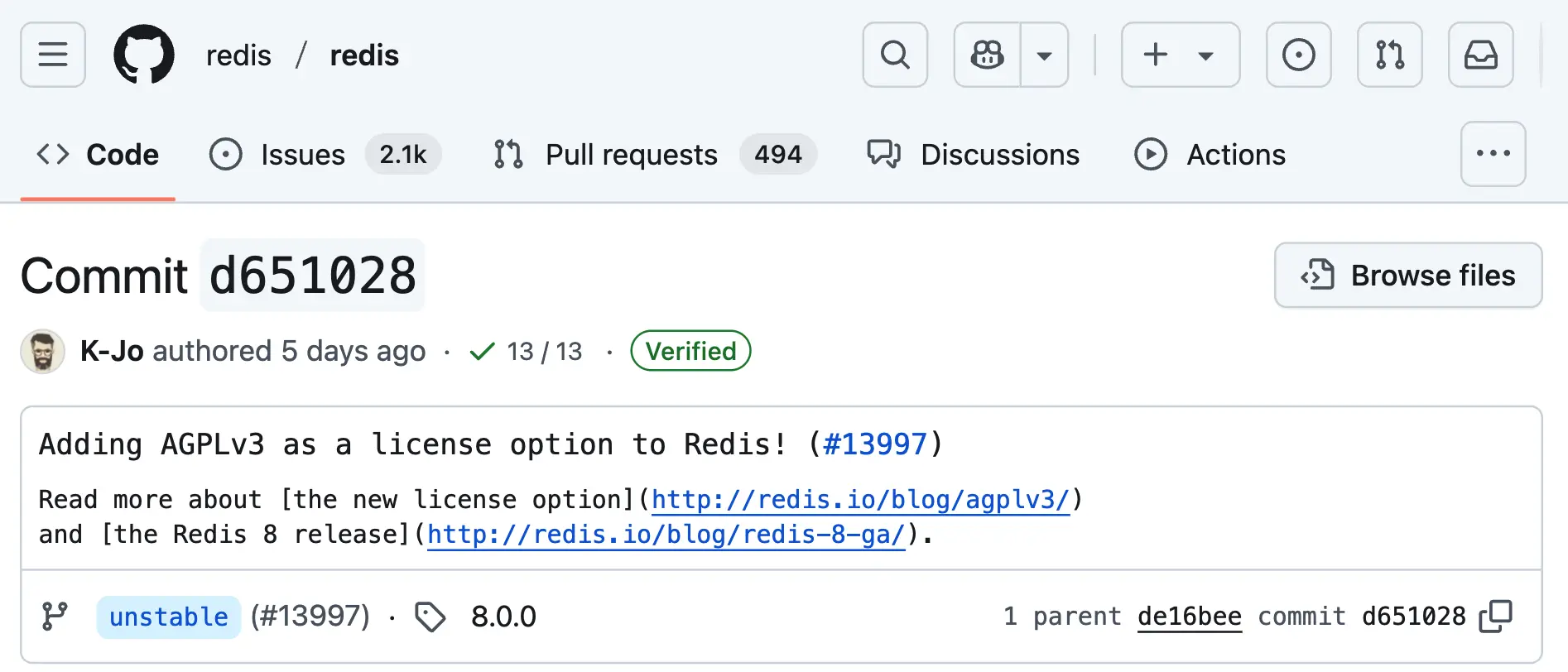Click K-Jo's avatar thumbnail
Image resolution: width=1568 pixels, height=672 pixels.
click(x=43, y=352)
